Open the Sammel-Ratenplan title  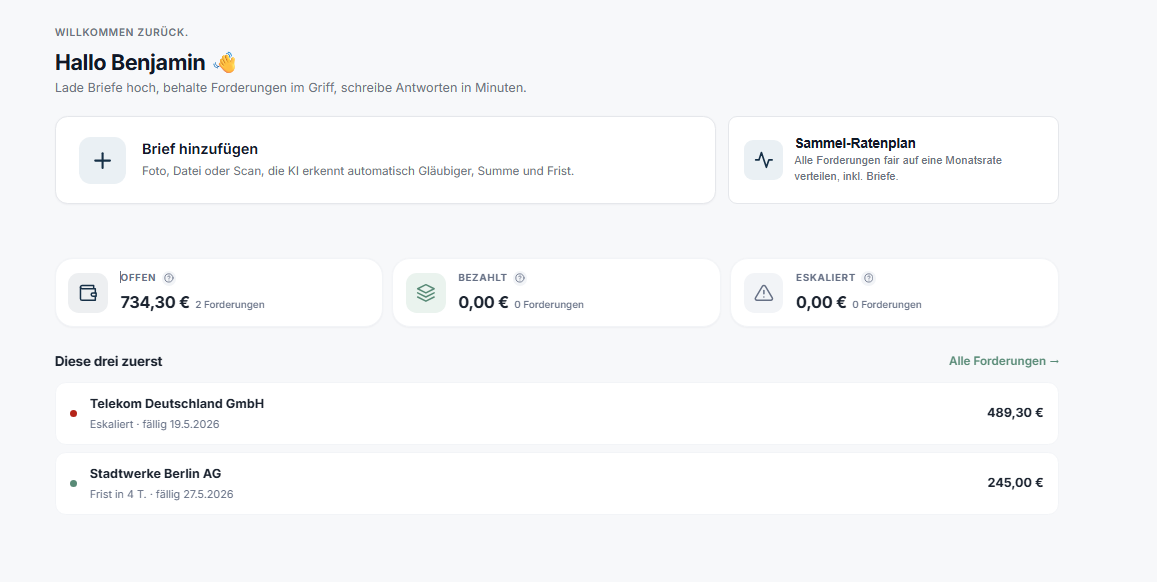855,143
